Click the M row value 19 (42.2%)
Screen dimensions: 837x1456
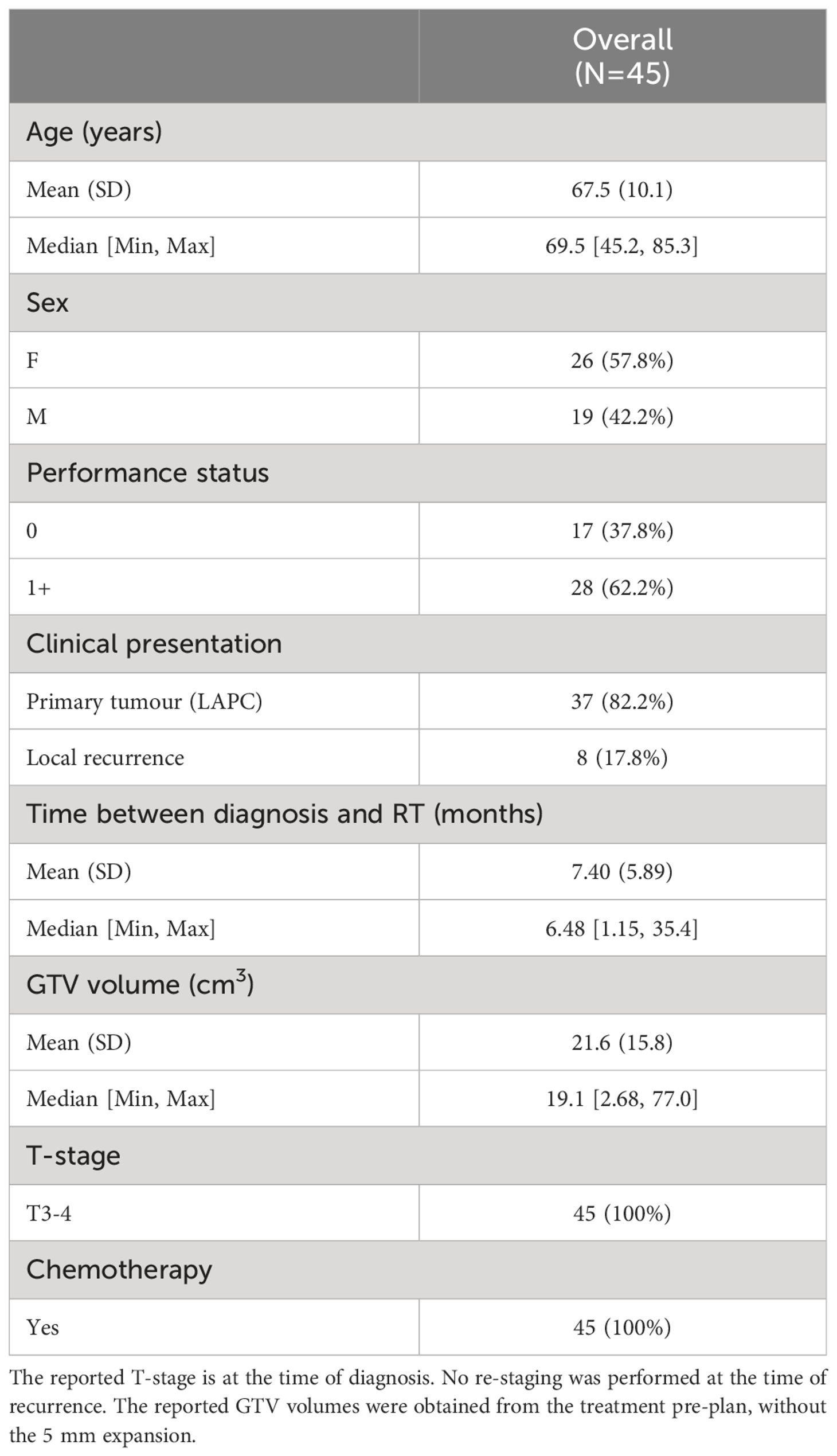[x=622, y=416]
